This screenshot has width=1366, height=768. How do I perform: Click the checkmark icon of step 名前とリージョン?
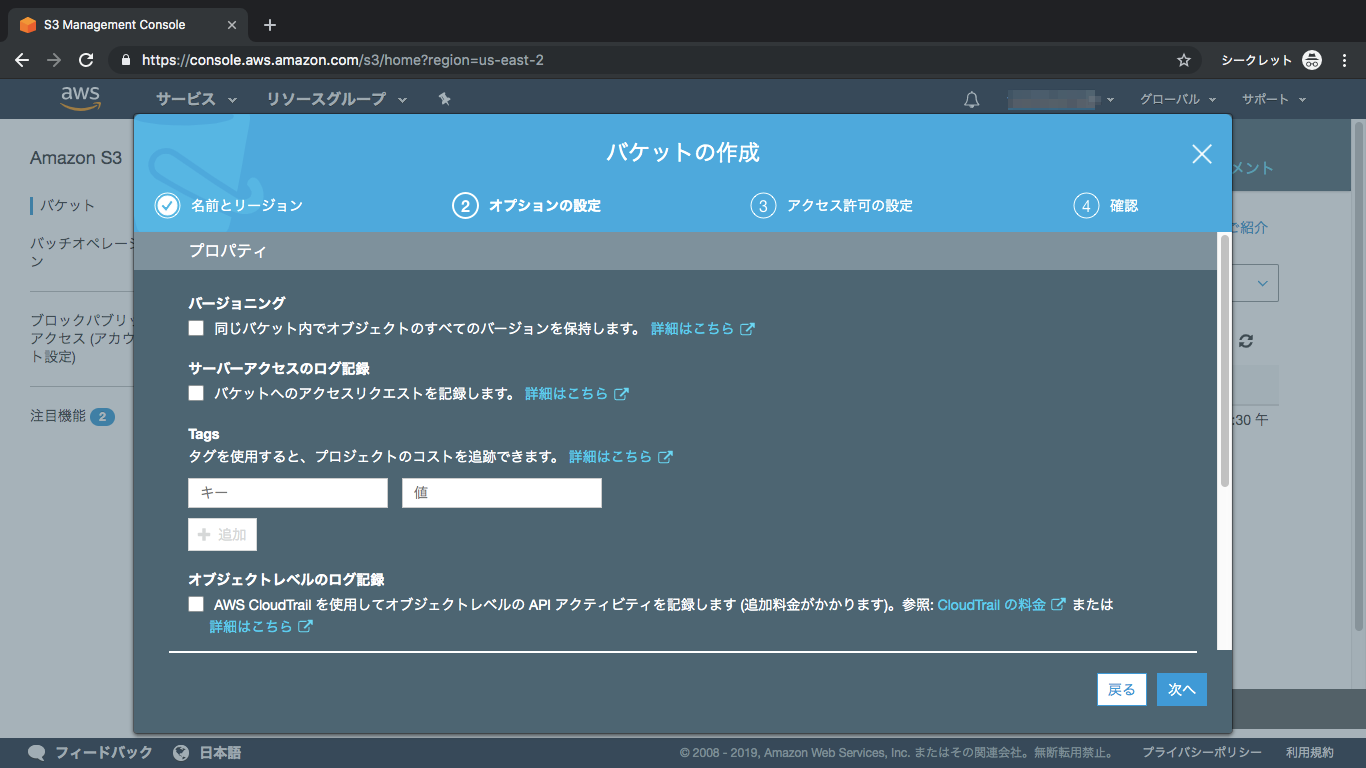point(167,205)
